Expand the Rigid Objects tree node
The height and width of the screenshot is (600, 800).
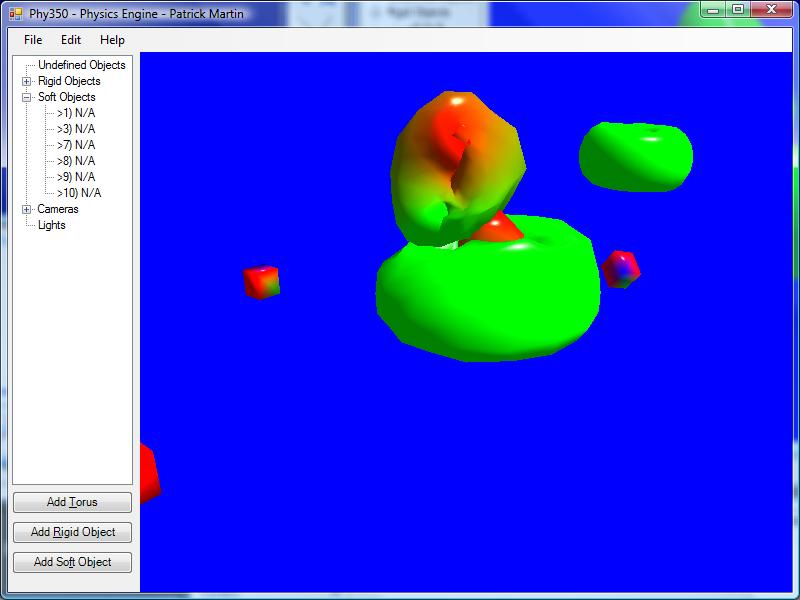coord(27,81)
